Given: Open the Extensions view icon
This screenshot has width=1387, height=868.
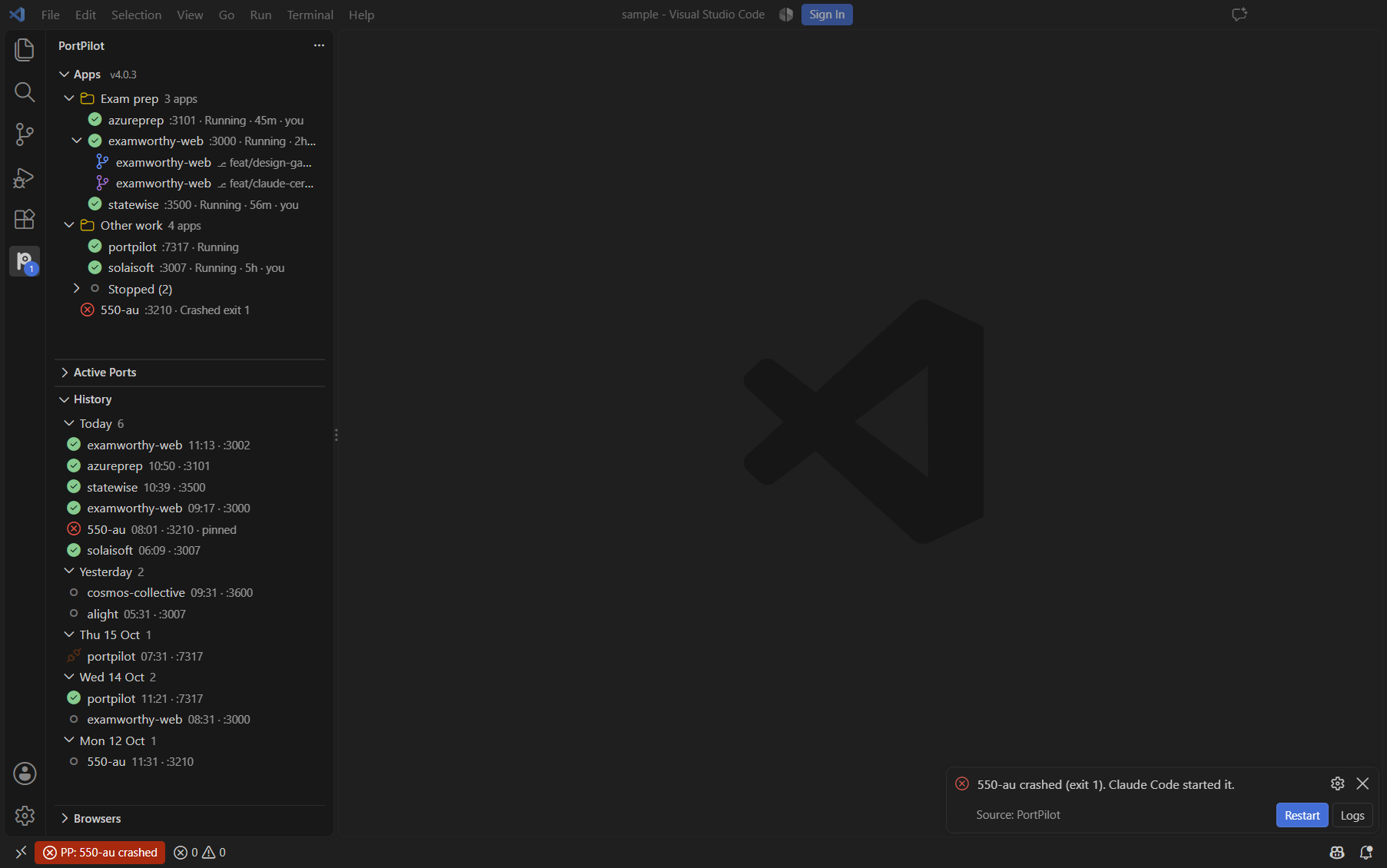Looking at the screenshot, I should click(25, 220).
